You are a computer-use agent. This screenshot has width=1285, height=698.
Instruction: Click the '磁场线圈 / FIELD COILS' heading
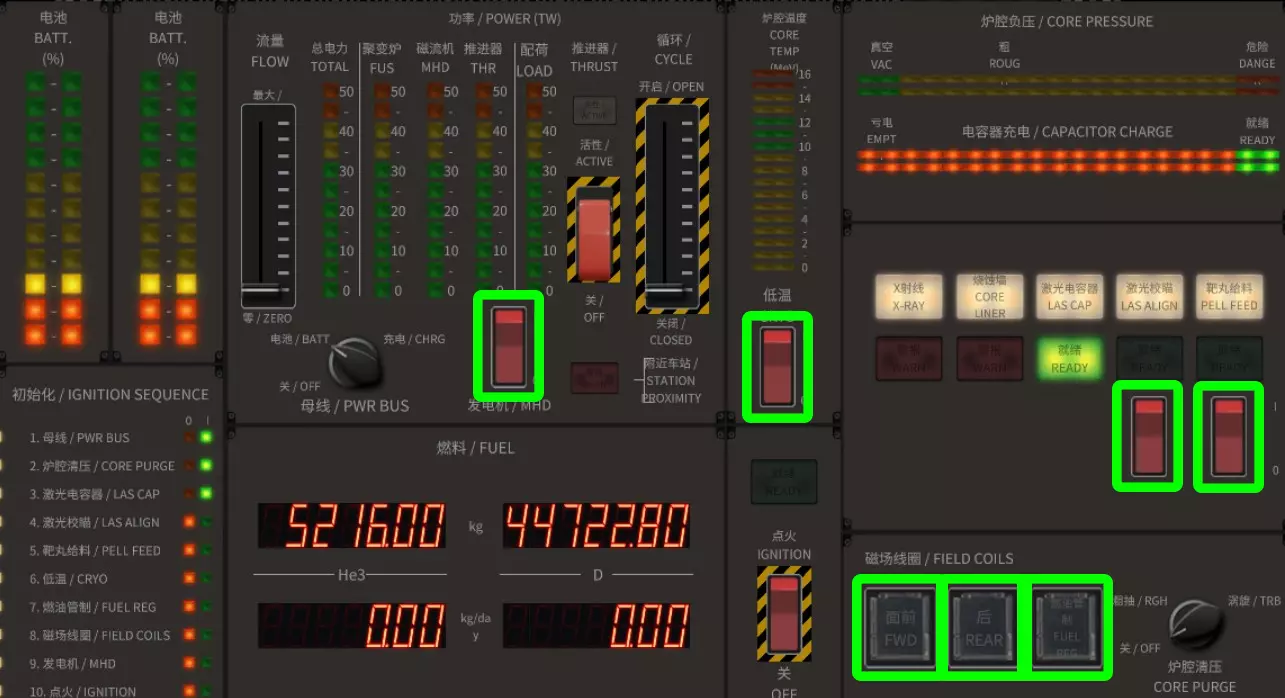tap(939, 558)
